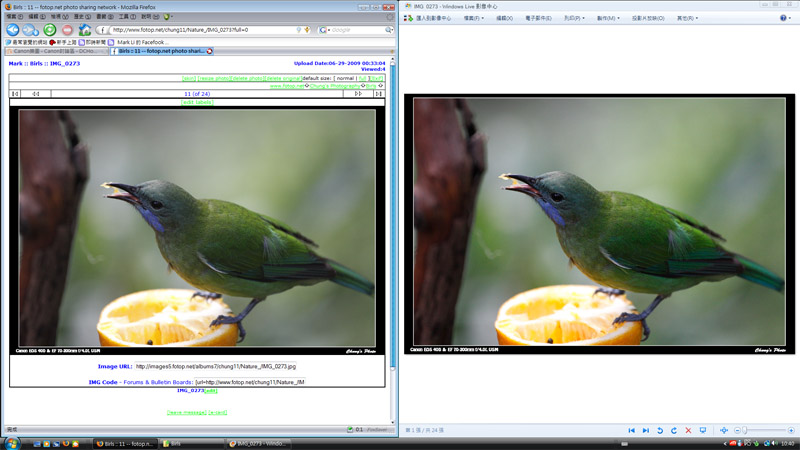Start Photo Gallery 投影片放映 slideshow
The width and height of the screenshot is (800, 450).
point(648,18)
